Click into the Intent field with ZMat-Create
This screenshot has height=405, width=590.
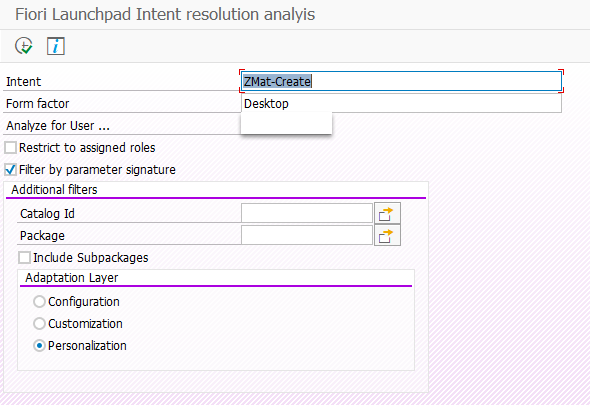coord(401,81)
